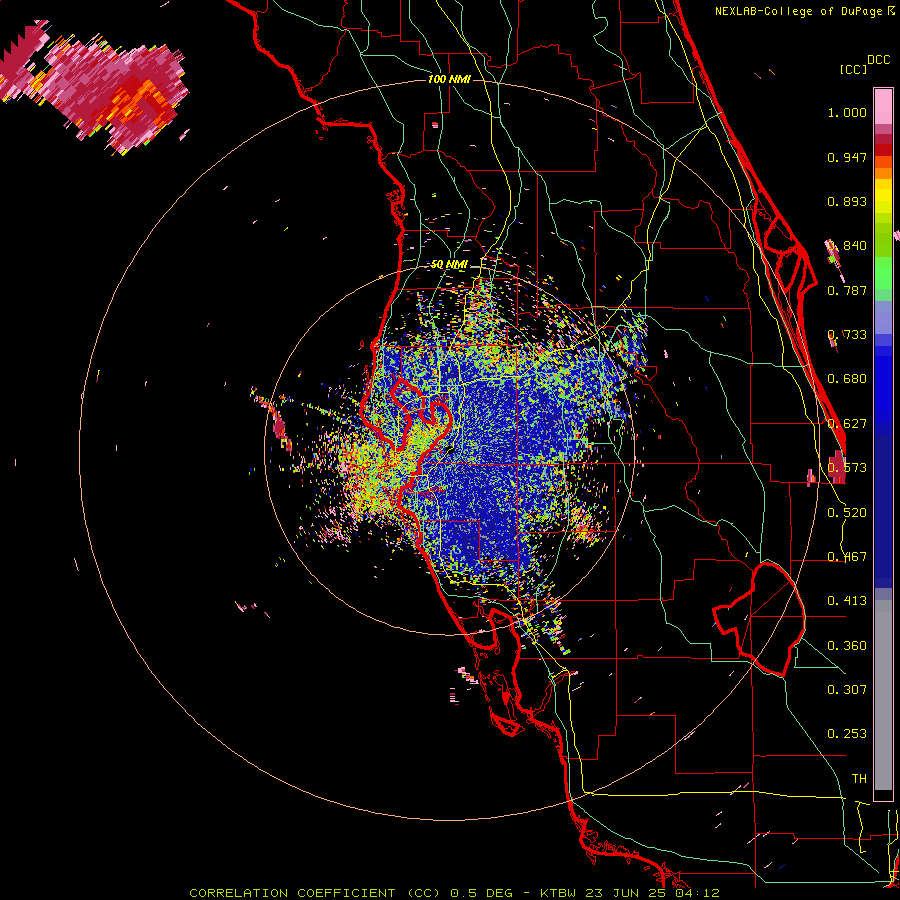Click the gray lower section of the color bar
Screen dimensions: 900x900
pyautogui.click(x=883, y=695)
